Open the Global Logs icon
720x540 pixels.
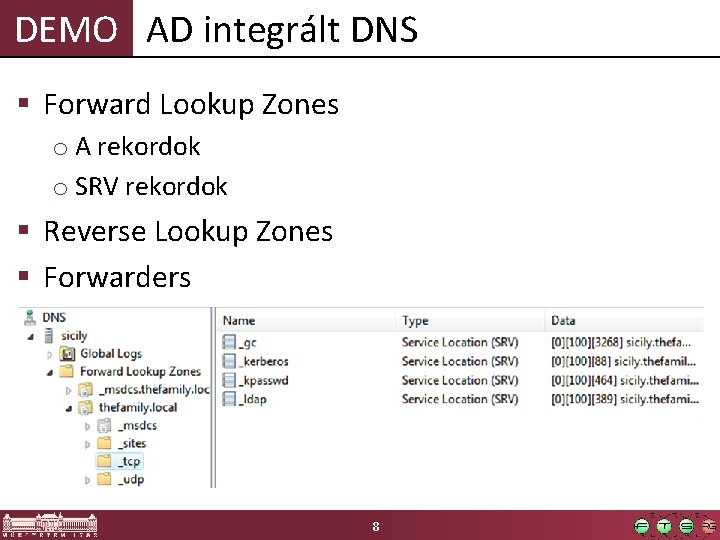68,354
